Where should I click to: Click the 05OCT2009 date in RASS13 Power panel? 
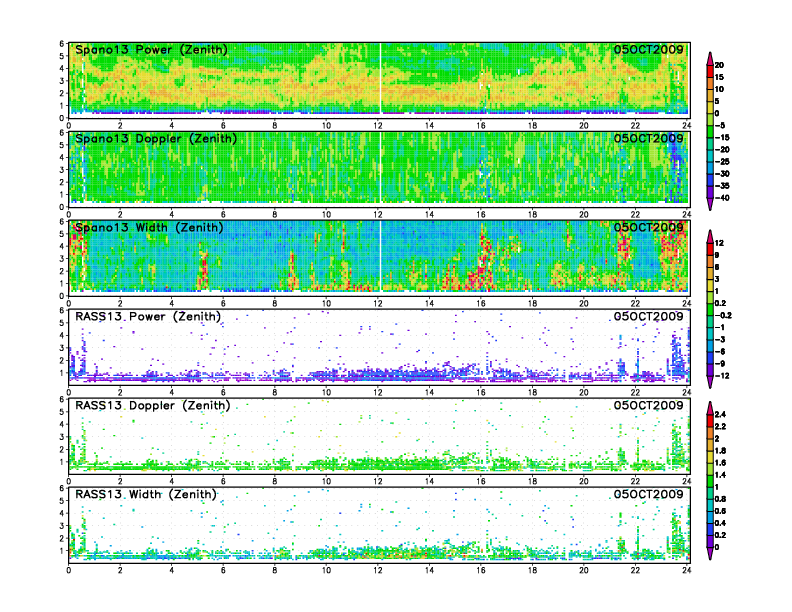point(649,317)
